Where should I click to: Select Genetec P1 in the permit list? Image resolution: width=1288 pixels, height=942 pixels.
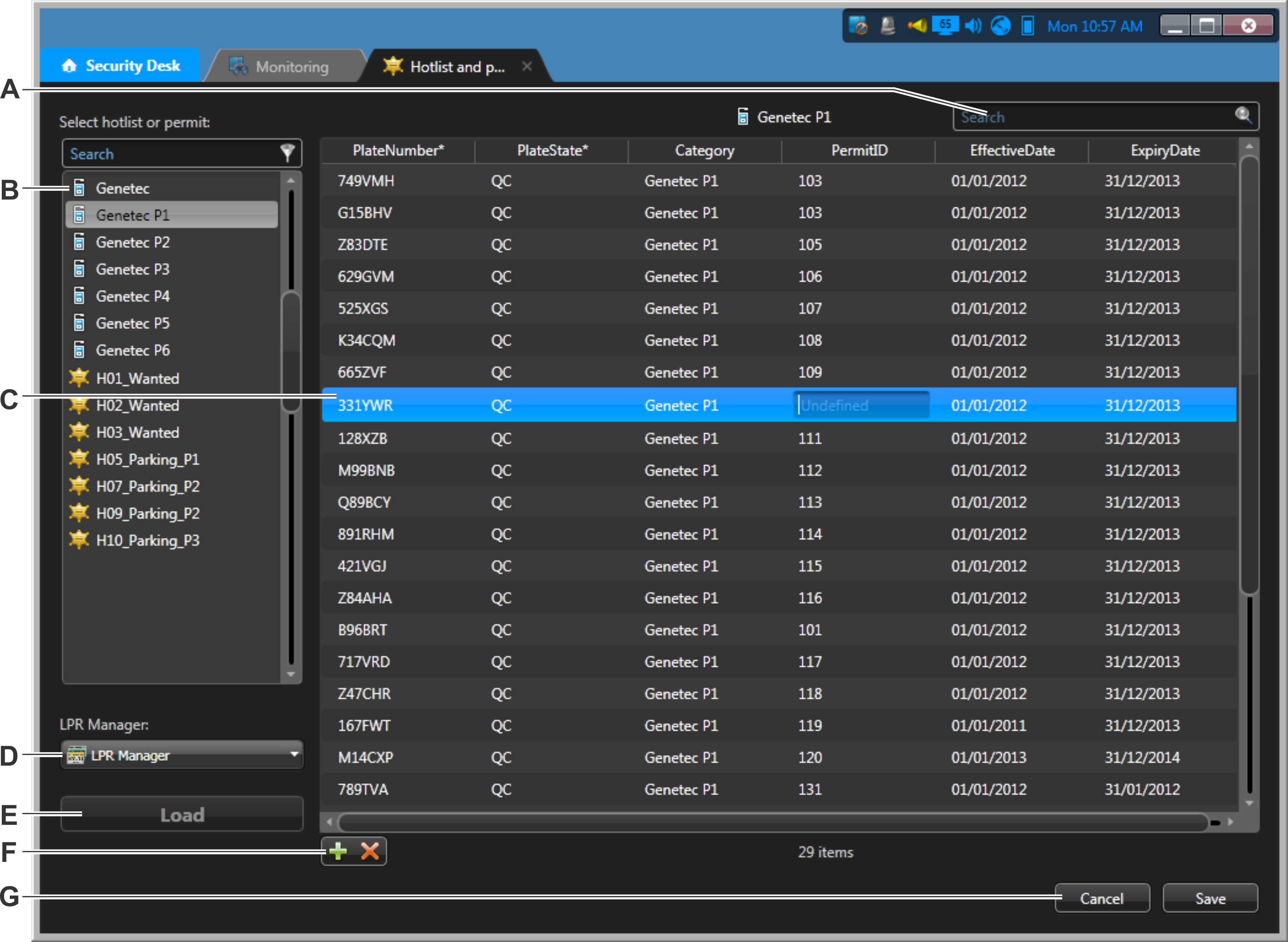click(x=172, y=215)
